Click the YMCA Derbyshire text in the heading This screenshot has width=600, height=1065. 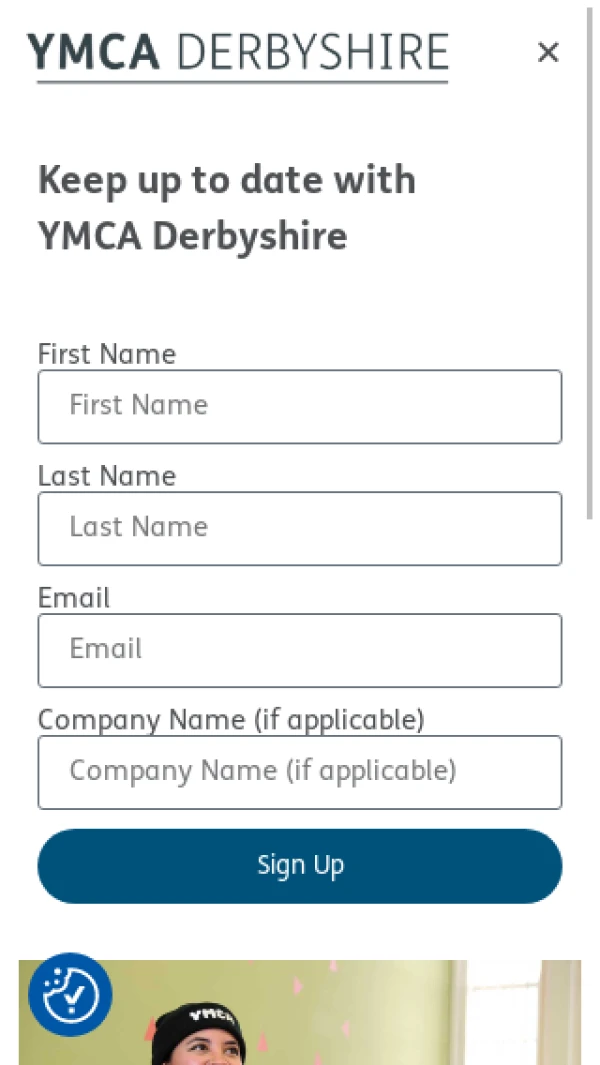point(193,236)
